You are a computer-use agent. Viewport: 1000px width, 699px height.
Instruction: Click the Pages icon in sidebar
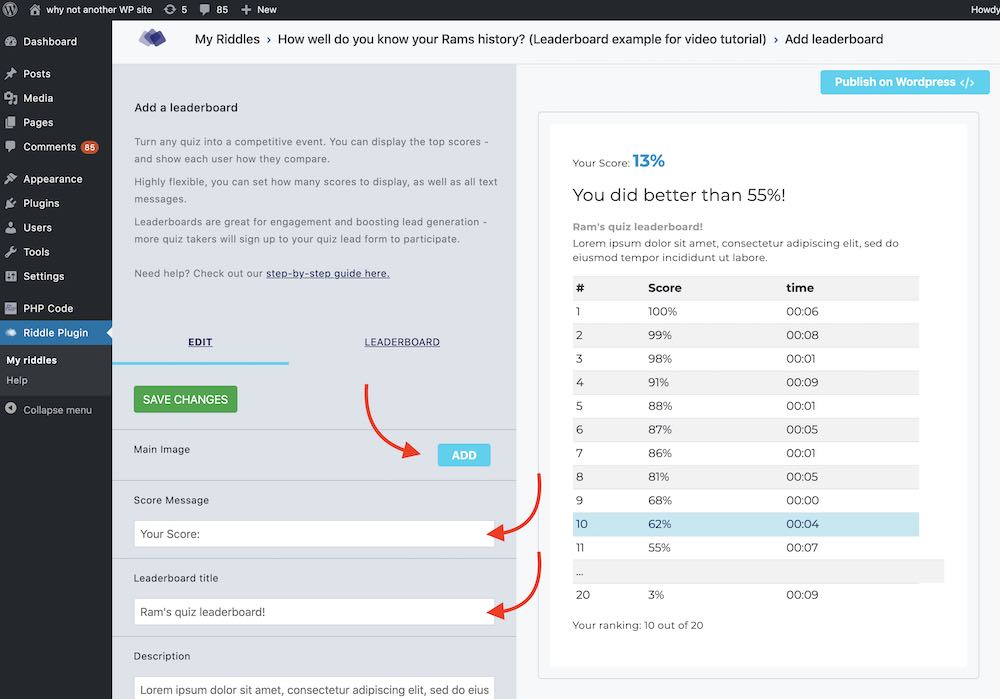[11, 122]
